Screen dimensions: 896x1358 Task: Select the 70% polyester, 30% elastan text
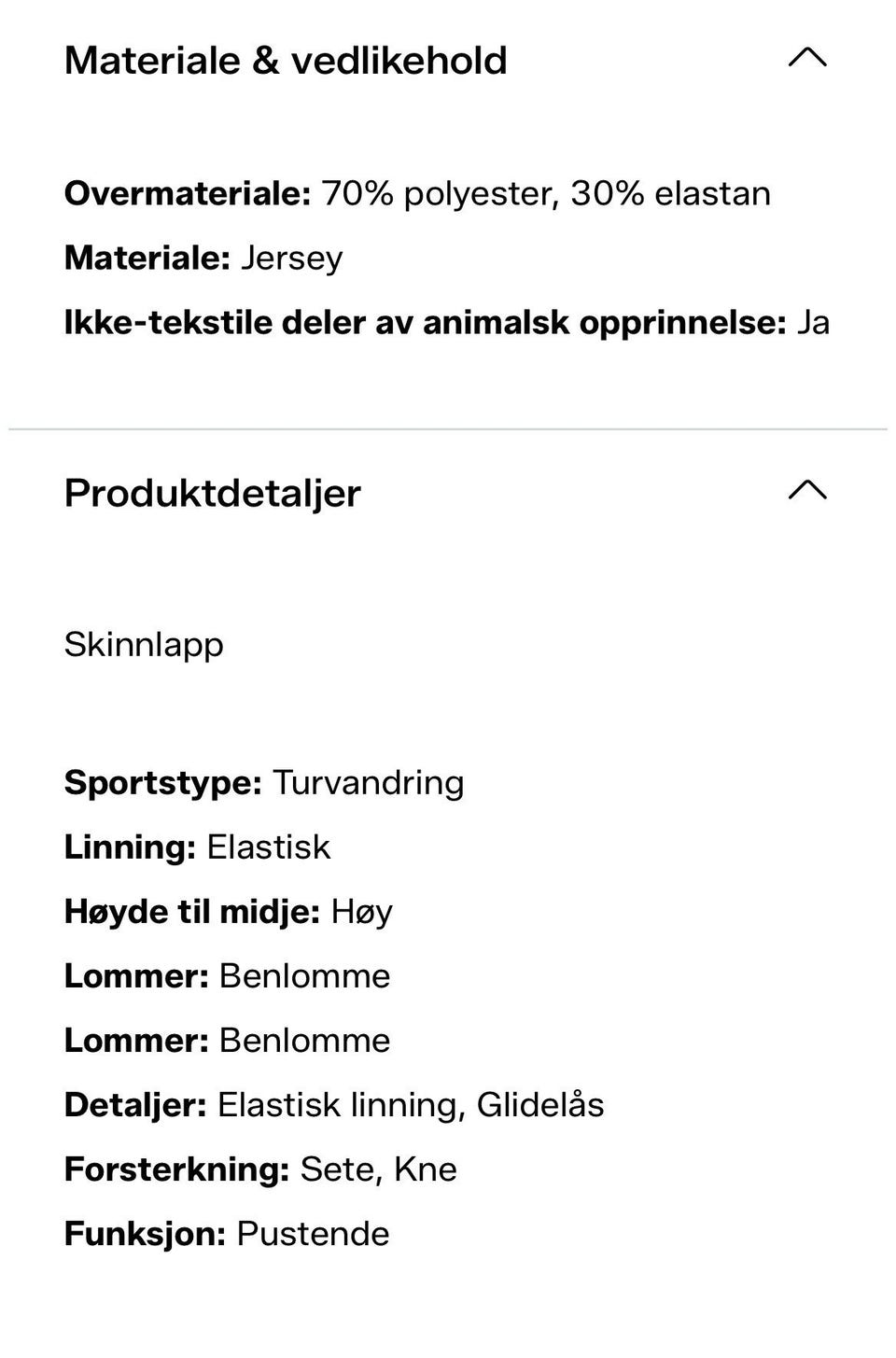click(x=546, y=194)
